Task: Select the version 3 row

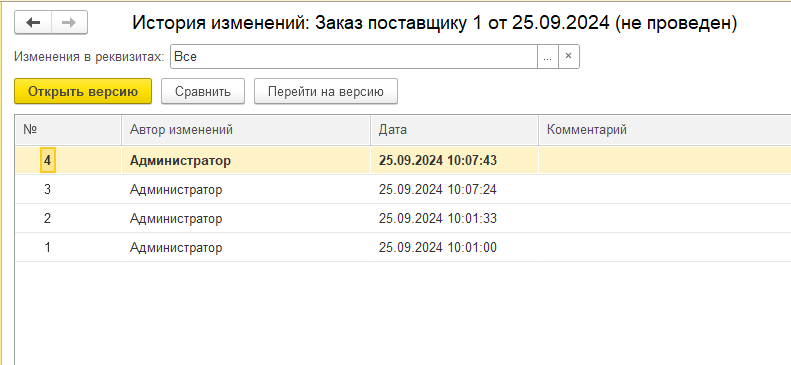Action: 403,190
